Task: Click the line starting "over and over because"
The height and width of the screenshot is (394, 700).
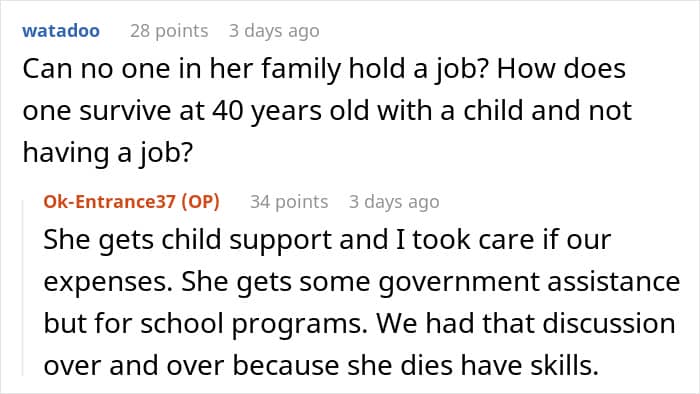Action: click(x=321, y=365)
